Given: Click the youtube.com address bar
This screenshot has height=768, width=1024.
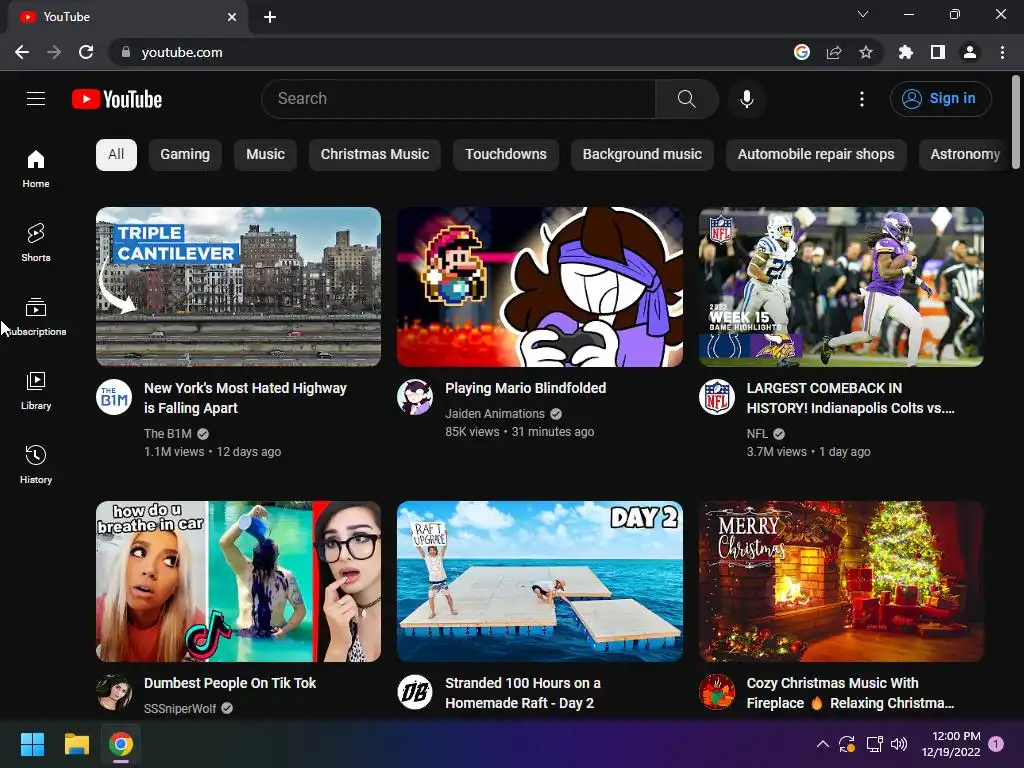Looking at the screenshot, I should point(451,52).
